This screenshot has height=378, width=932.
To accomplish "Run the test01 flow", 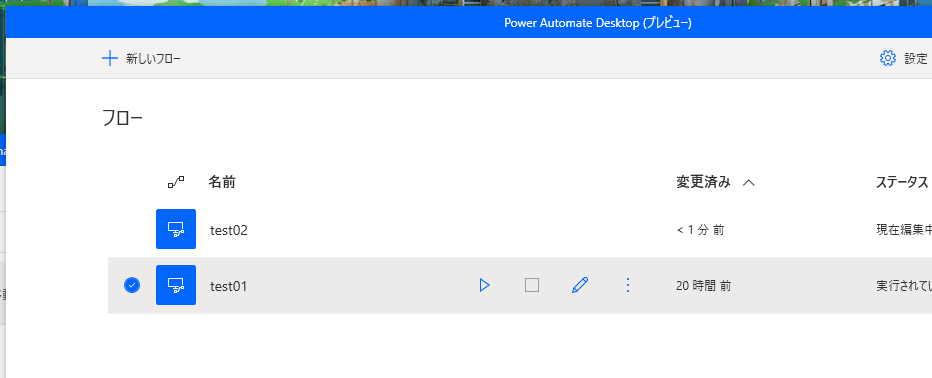I will click(x=484, y=286).
